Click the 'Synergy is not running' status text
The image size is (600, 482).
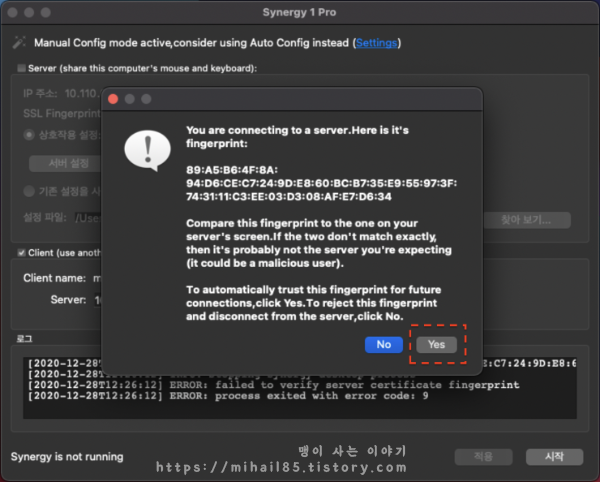click(67, 456)
